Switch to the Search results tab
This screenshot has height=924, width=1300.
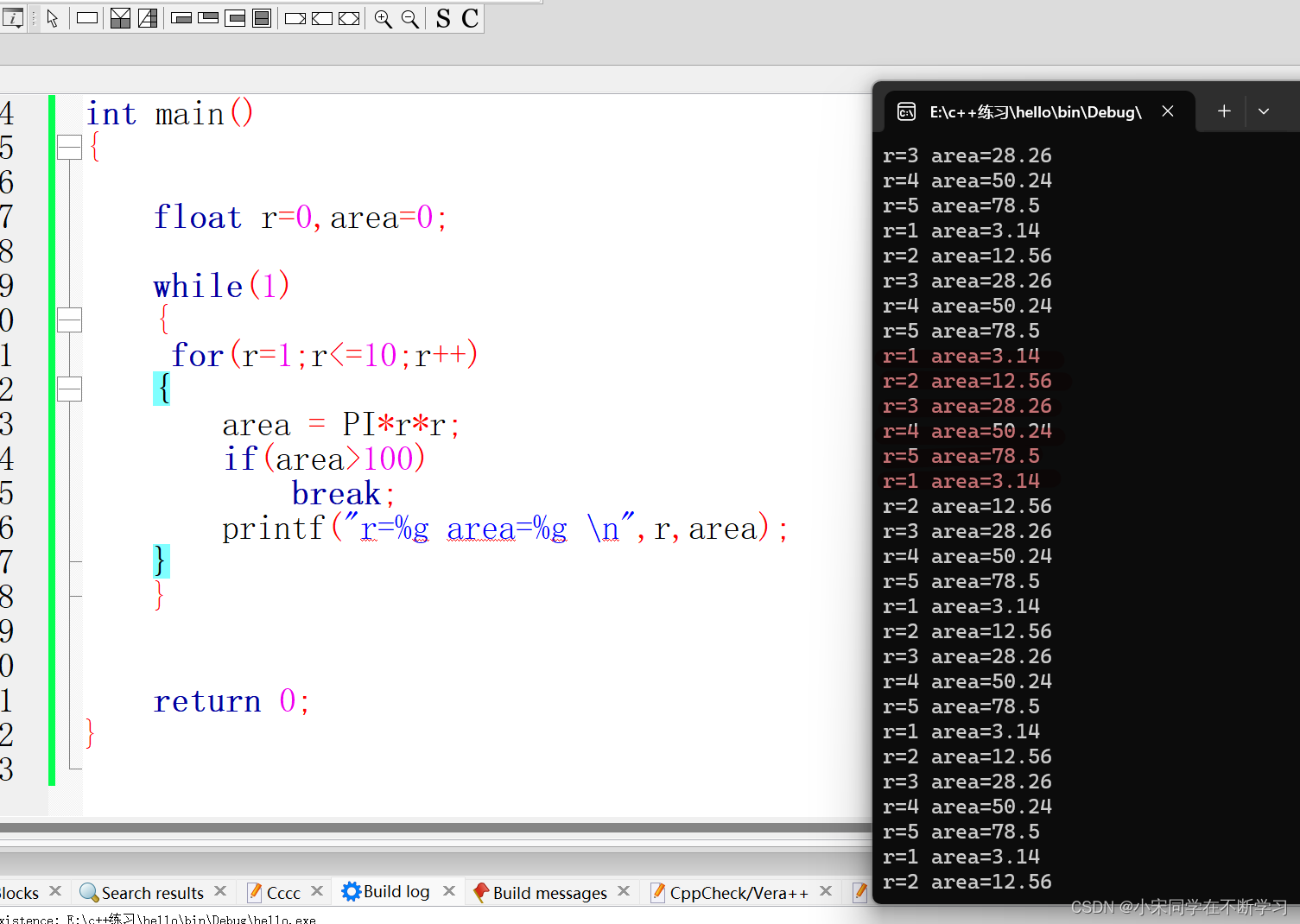[152, 893]
